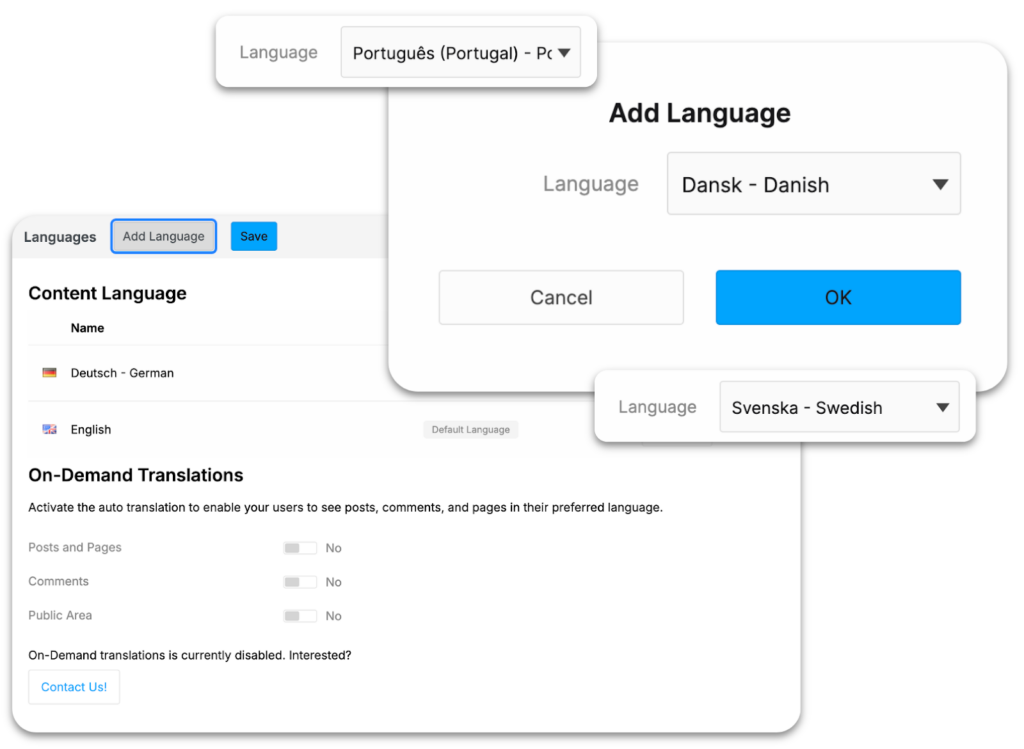This screenshot has width=1024, height=749.
Task: Open the Svenska - Swedish dropdown
Action: pos(839,407)
